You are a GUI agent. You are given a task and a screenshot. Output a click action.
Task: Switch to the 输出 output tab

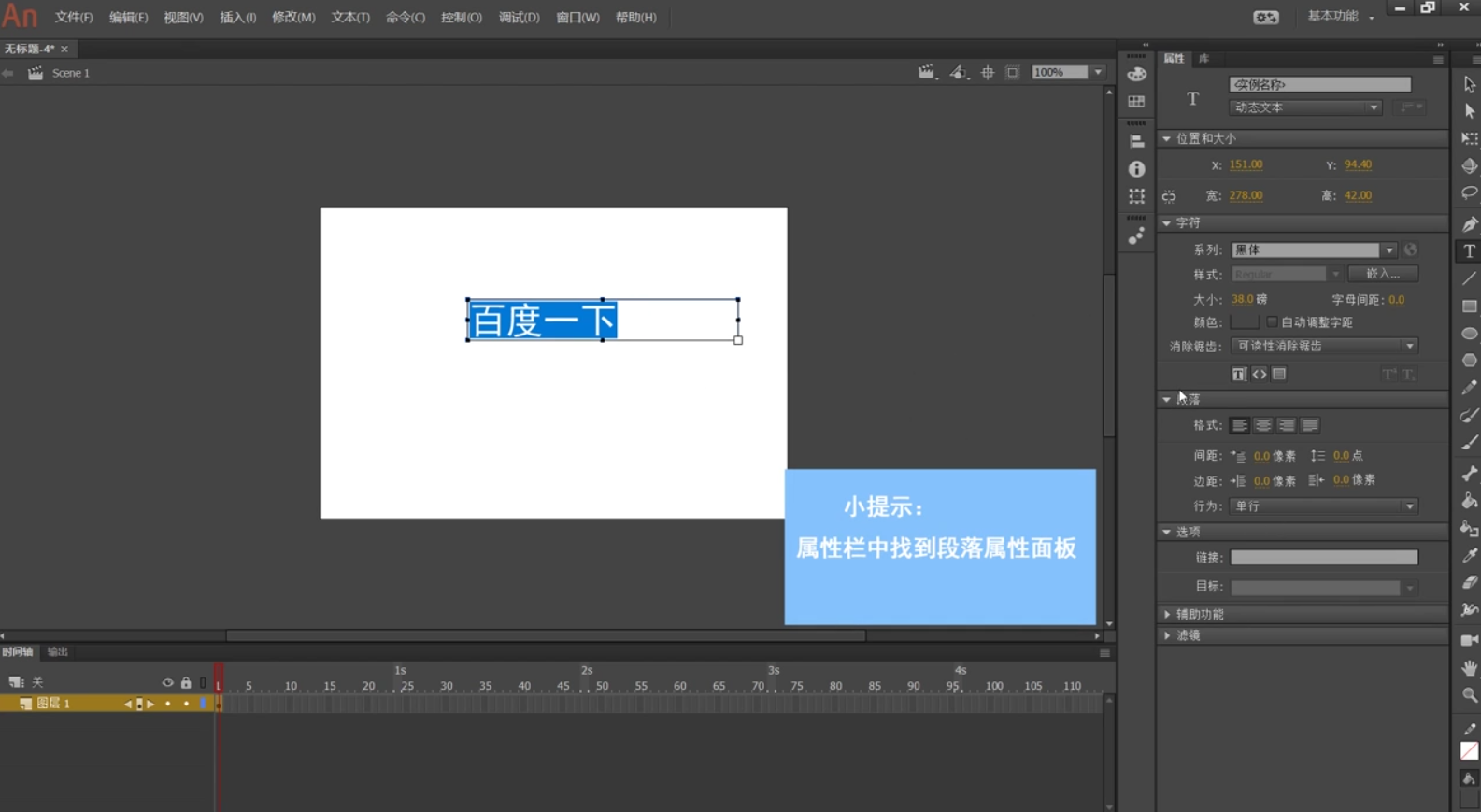[x=58, y=651]
